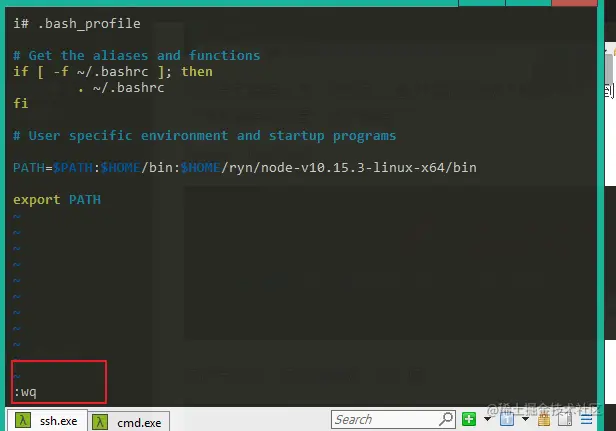This screenshot has height=431, width=616.
Task: Click the PATH= assignment line
Action: click(x=245, y=168)
